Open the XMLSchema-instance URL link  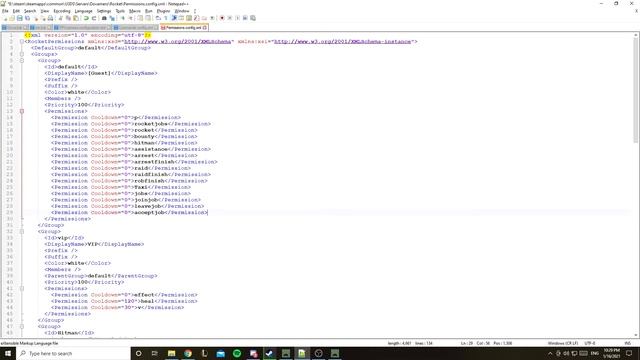point(343,42)
